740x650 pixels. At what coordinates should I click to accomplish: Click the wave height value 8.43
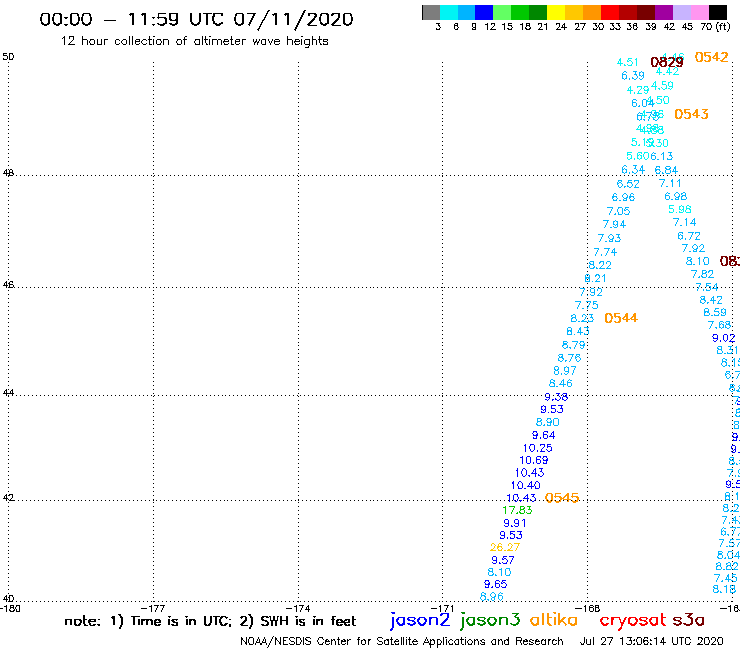pos(578,331)
